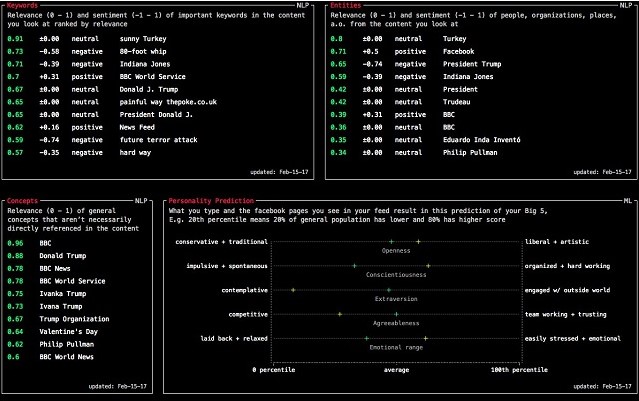This screenshot has width=639, height=401.
Task: Click the '0 percentile' axis label
Action: coord(273,370)
